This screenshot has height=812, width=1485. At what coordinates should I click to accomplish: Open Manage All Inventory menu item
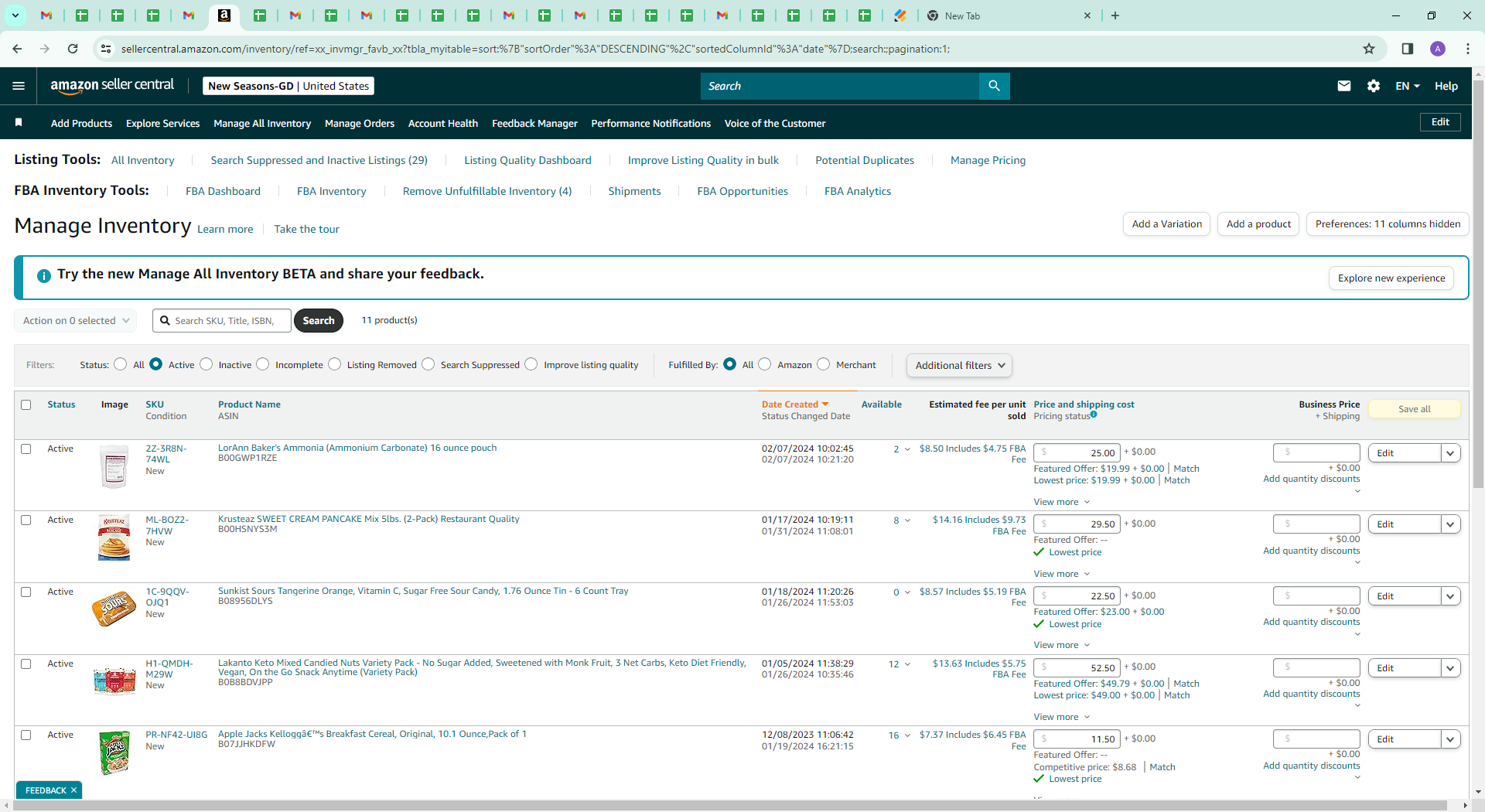click(262, 123)
